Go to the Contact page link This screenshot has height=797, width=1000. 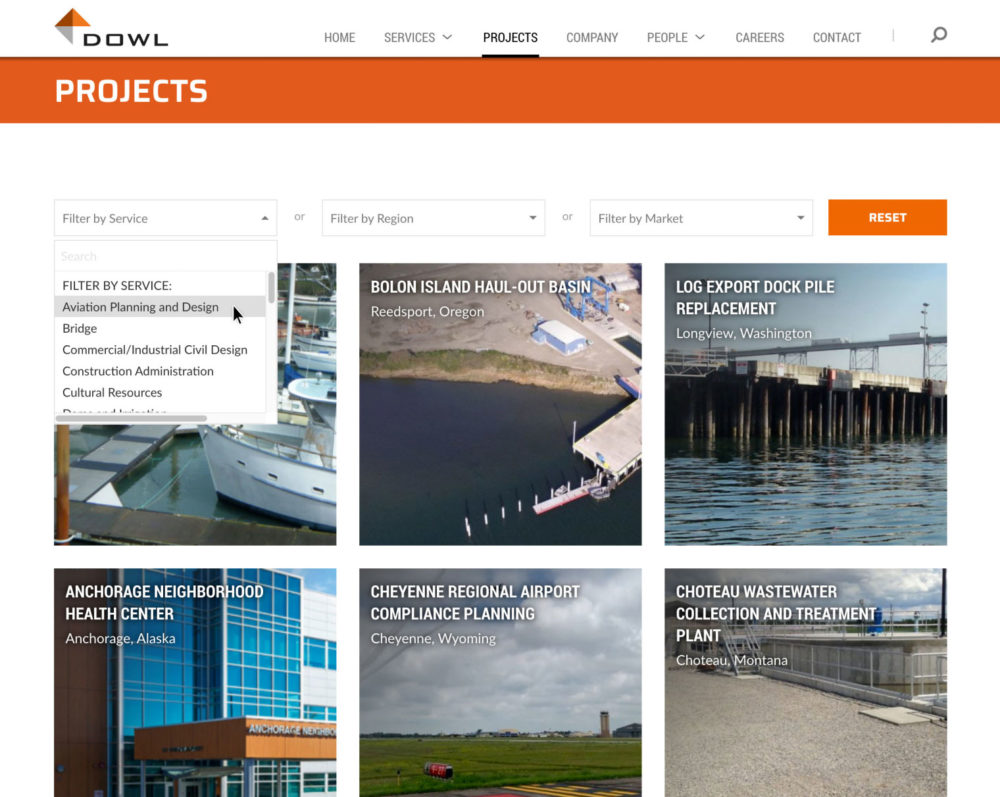tap(836, 37)
